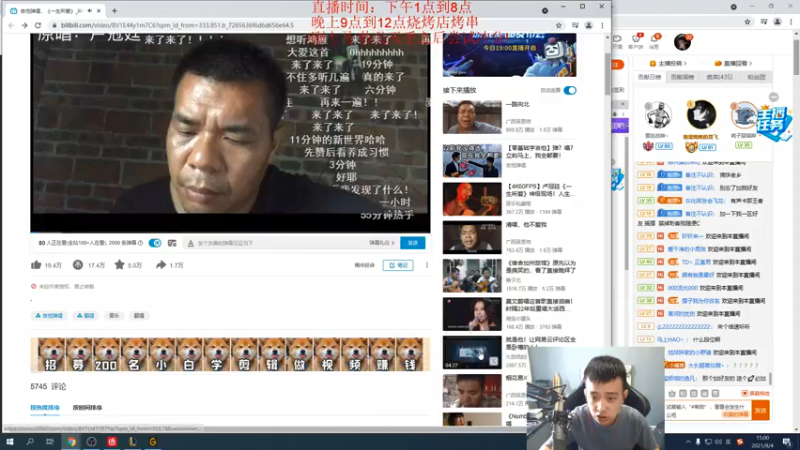Open the first blue tag under video

pos(49,316)
